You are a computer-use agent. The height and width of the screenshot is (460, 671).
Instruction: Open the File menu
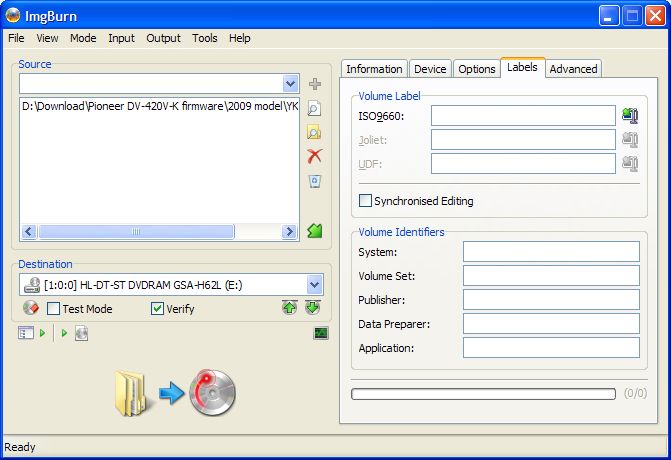(x=16, y=38)
